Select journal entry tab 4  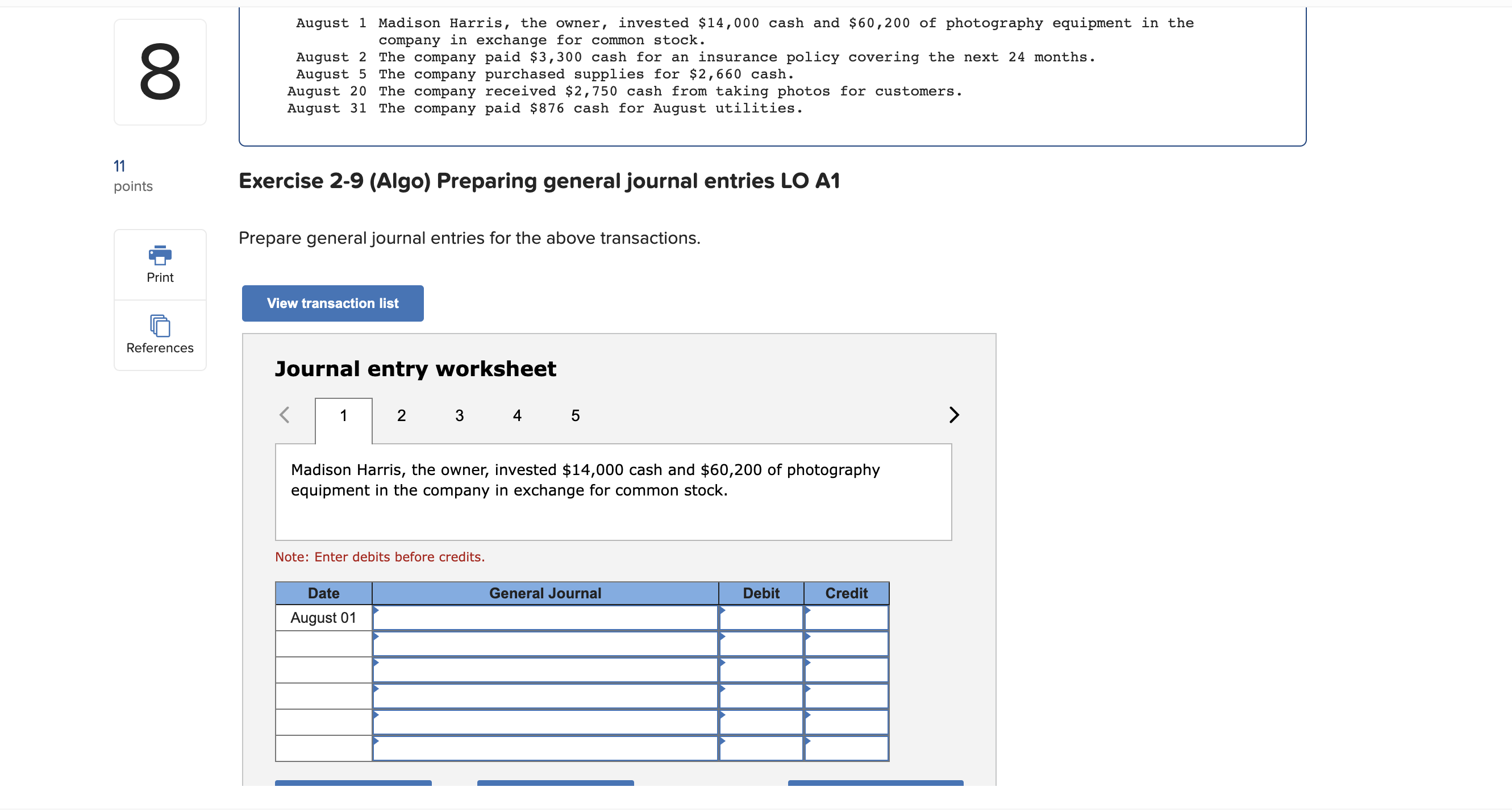point(517,416)
